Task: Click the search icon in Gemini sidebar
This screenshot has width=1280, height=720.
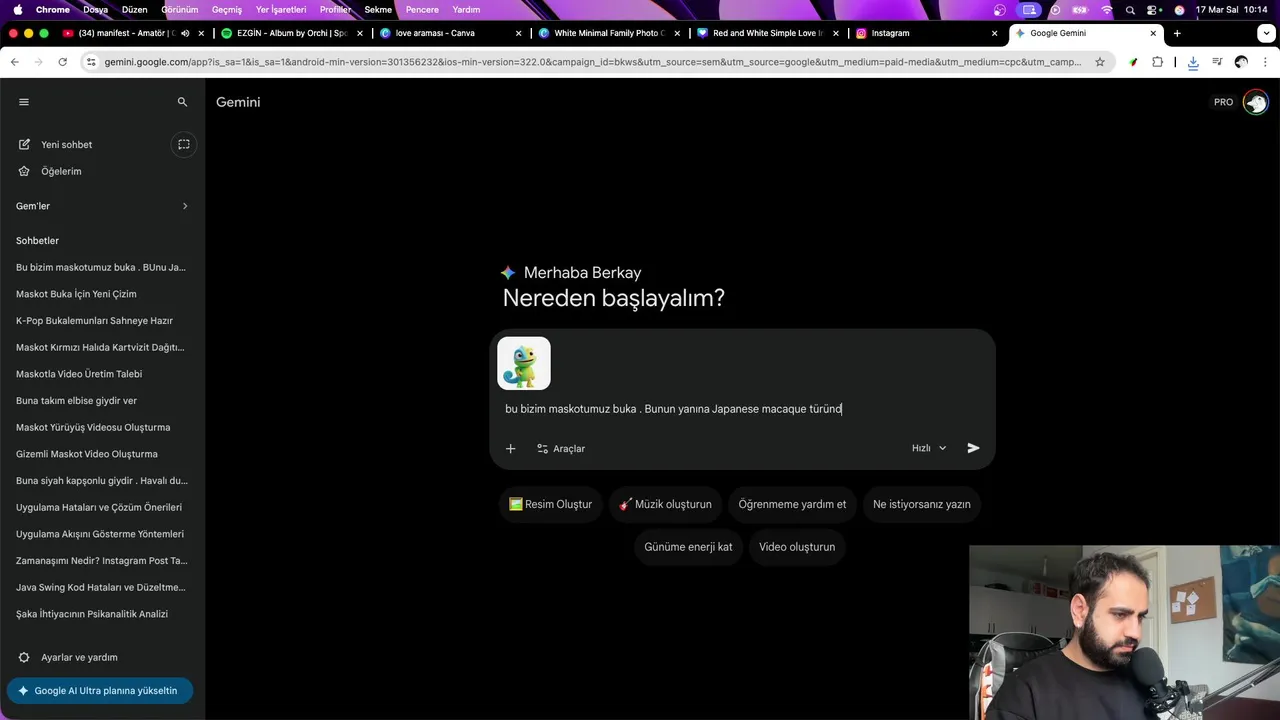Action: tap(182, 102)
